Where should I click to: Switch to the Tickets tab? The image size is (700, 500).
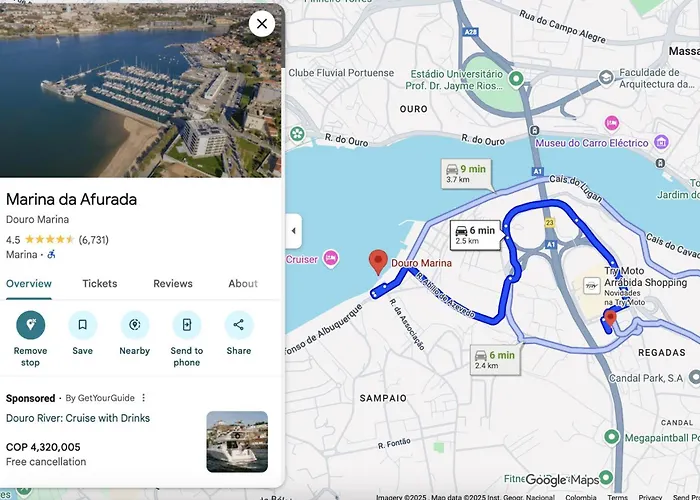100,283
